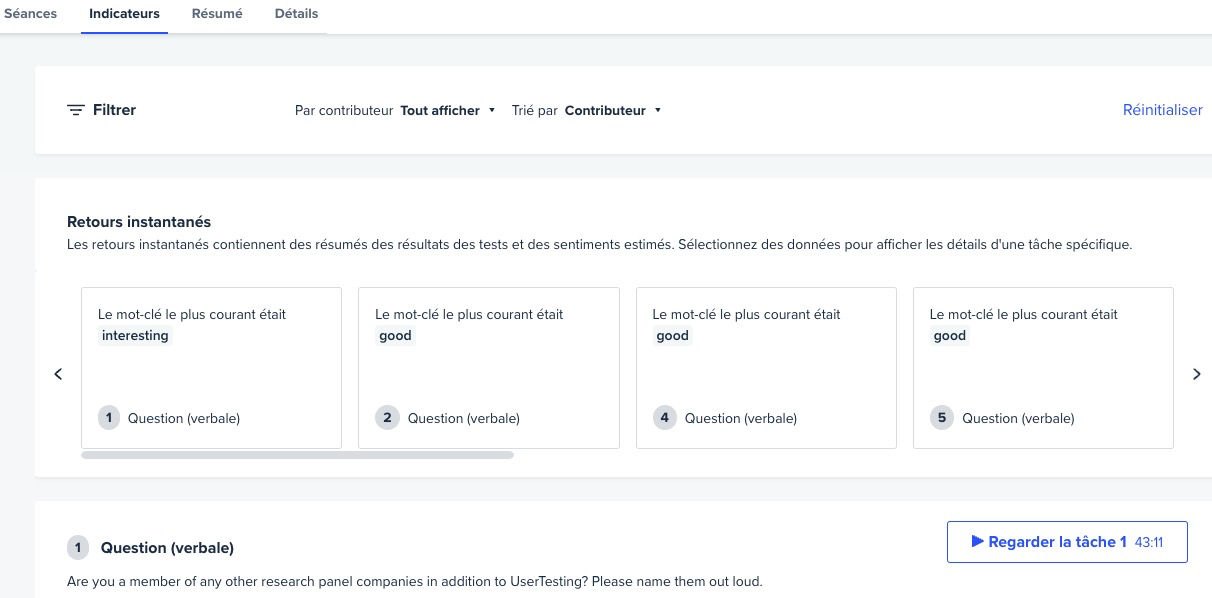Open the Trié par Contributeur dropdown
Image resolution: width=1212 pixels, height=598 pixels.
pos(613,111)
